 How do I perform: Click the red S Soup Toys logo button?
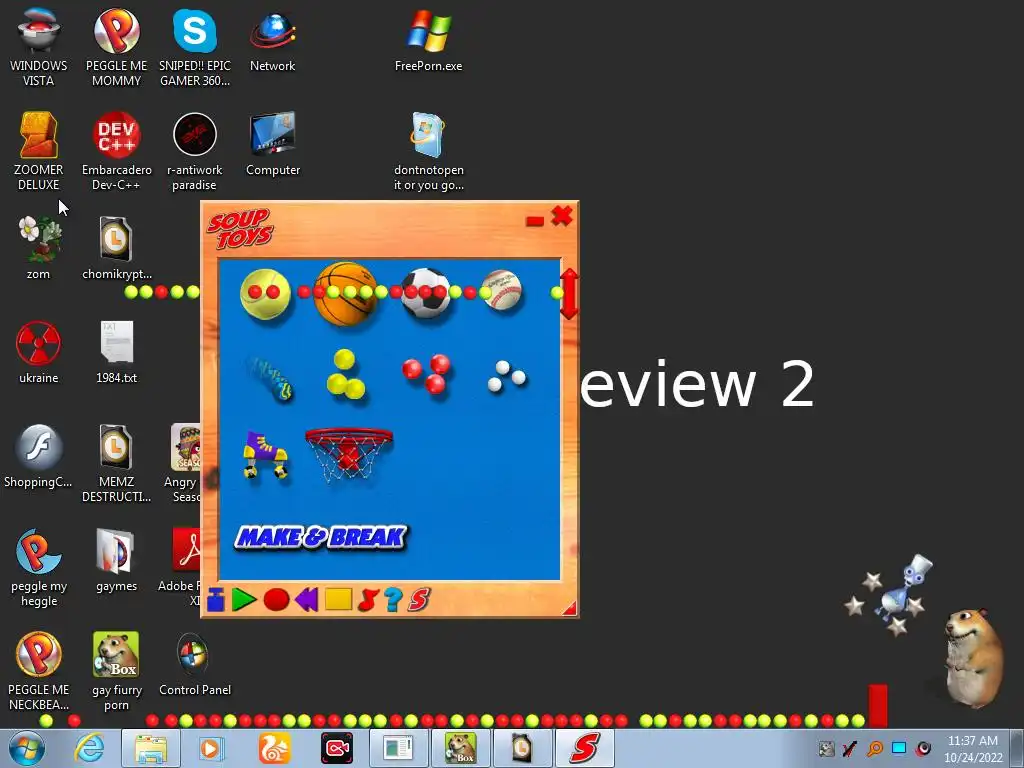419,600
